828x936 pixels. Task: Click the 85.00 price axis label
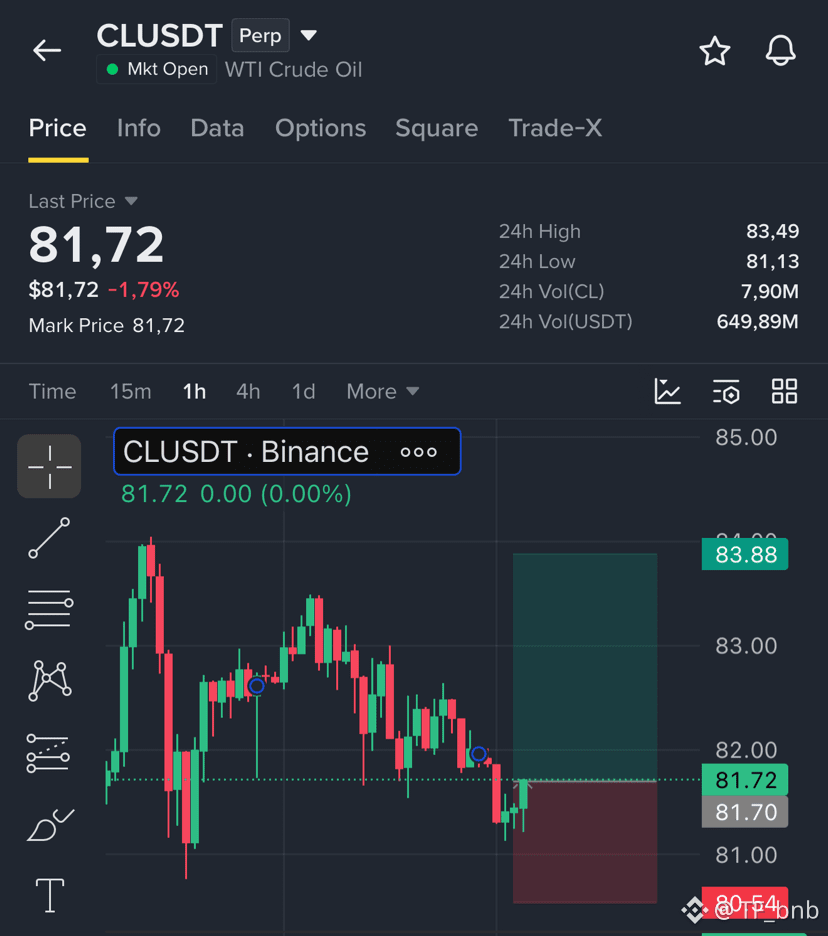click(x=746, y=438)
